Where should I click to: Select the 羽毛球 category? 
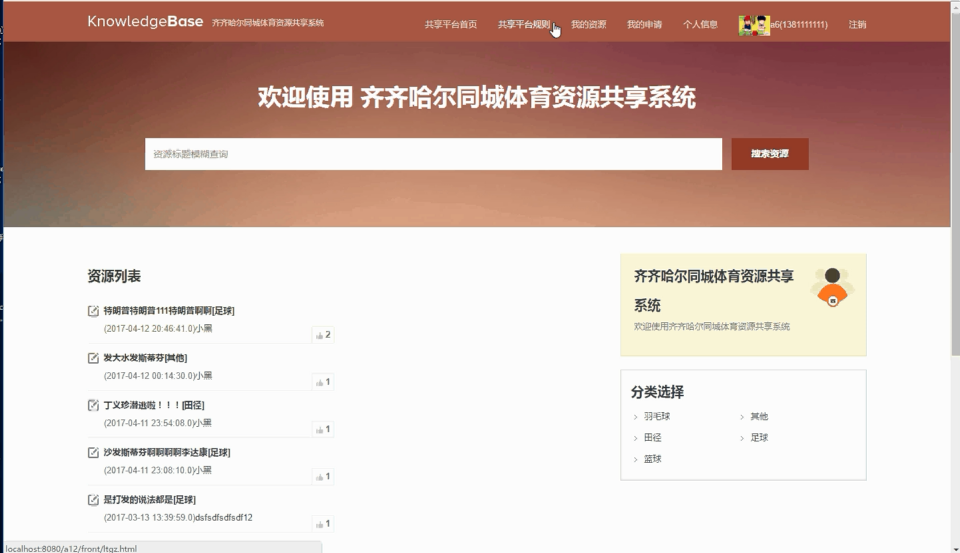657,416
